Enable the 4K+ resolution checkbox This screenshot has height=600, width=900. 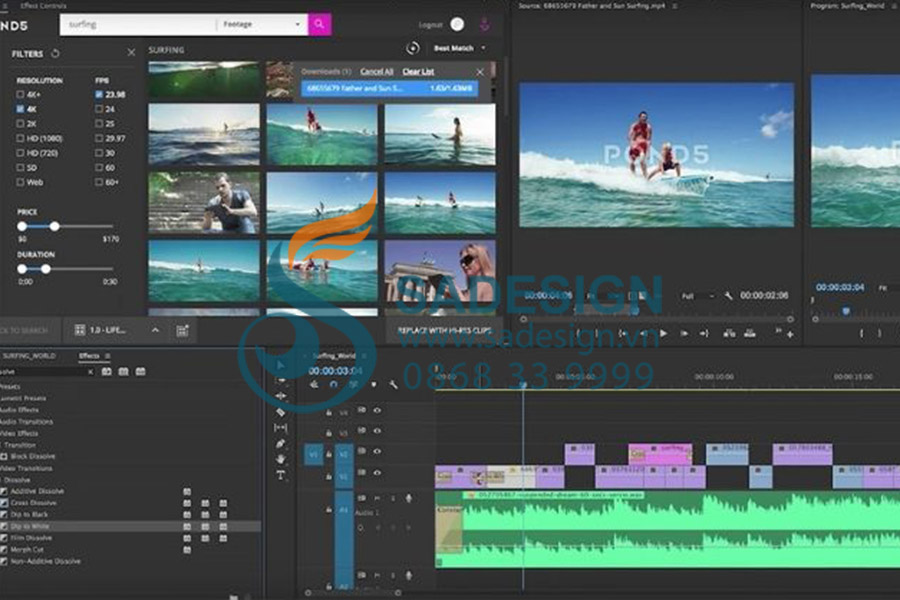(x=21, y=94)
